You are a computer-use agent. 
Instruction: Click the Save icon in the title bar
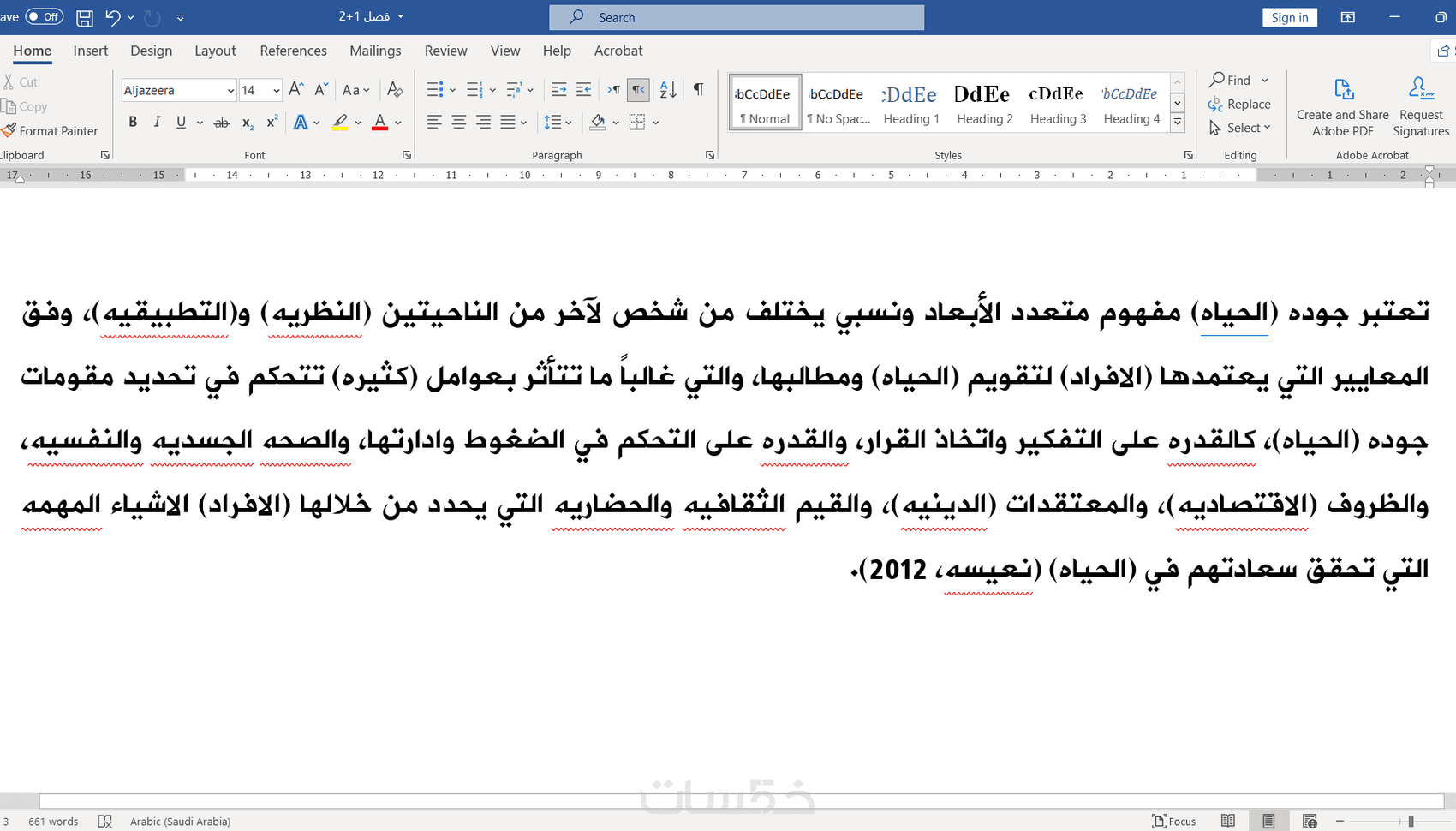click(x=85, y=17)
